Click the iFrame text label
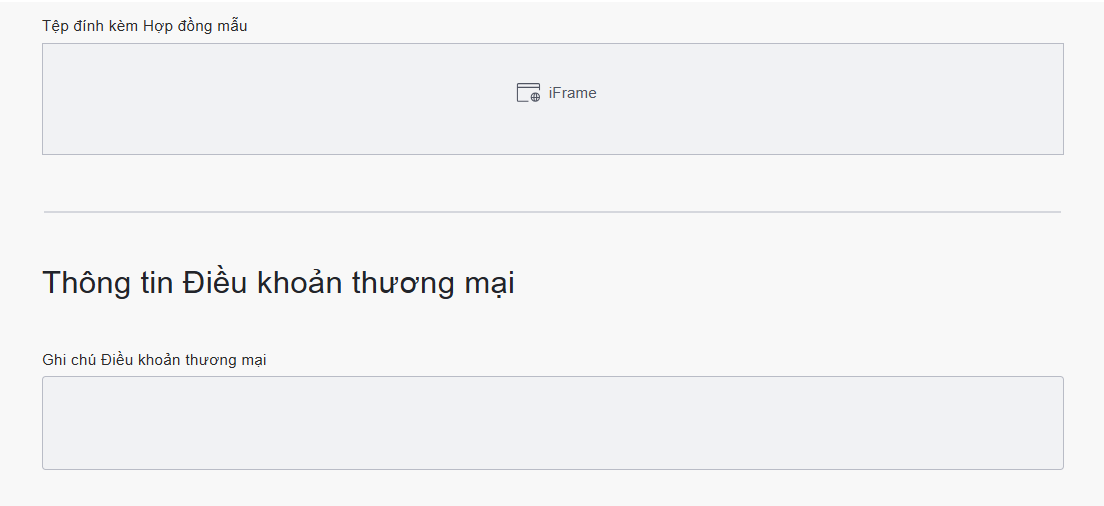This screenshot has width=1104, height=506. tap(572, 93)
